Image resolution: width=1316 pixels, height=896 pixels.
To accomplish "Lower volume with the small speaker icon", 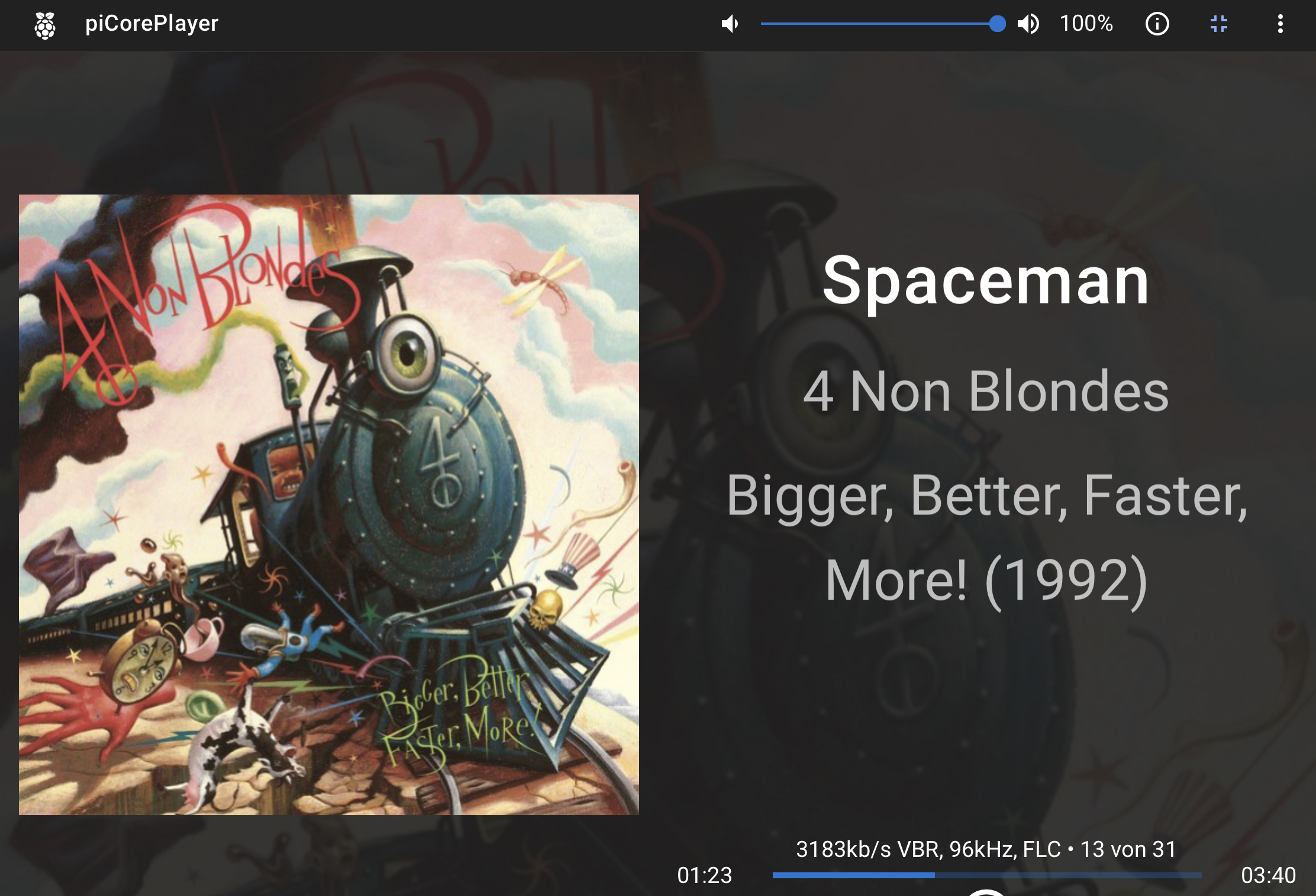I will [x=730, y=24].
